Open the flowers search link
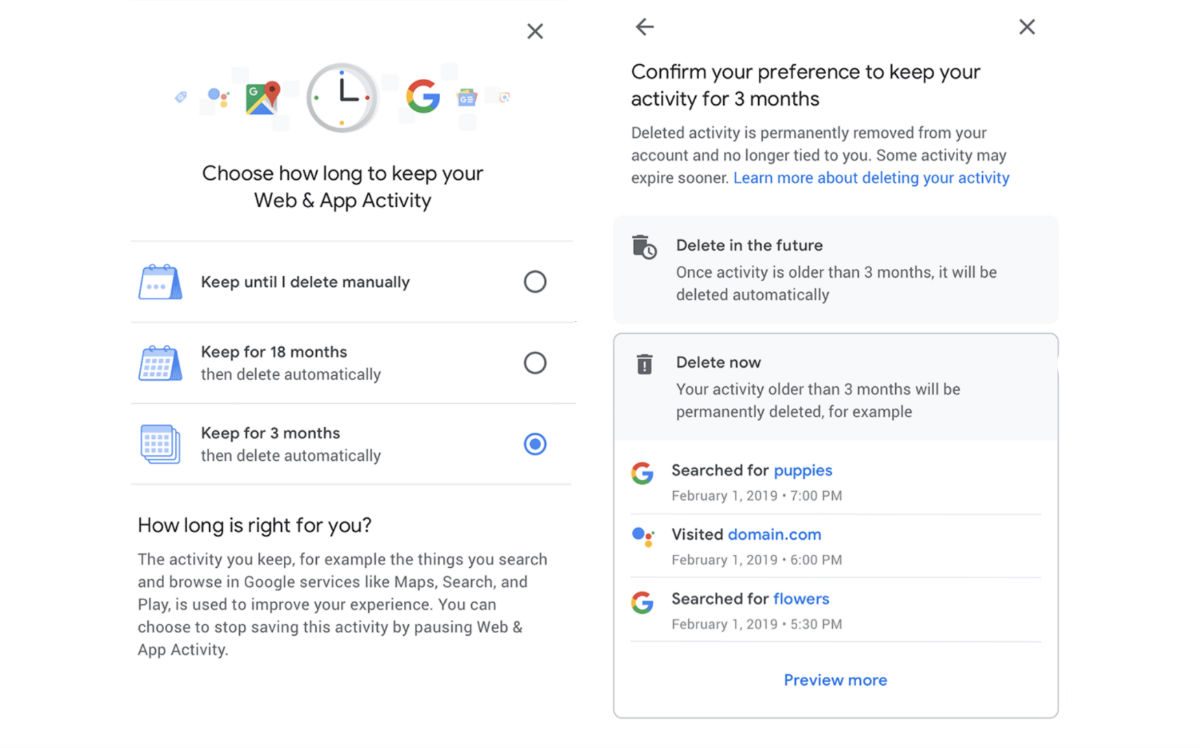 (801, 599)
